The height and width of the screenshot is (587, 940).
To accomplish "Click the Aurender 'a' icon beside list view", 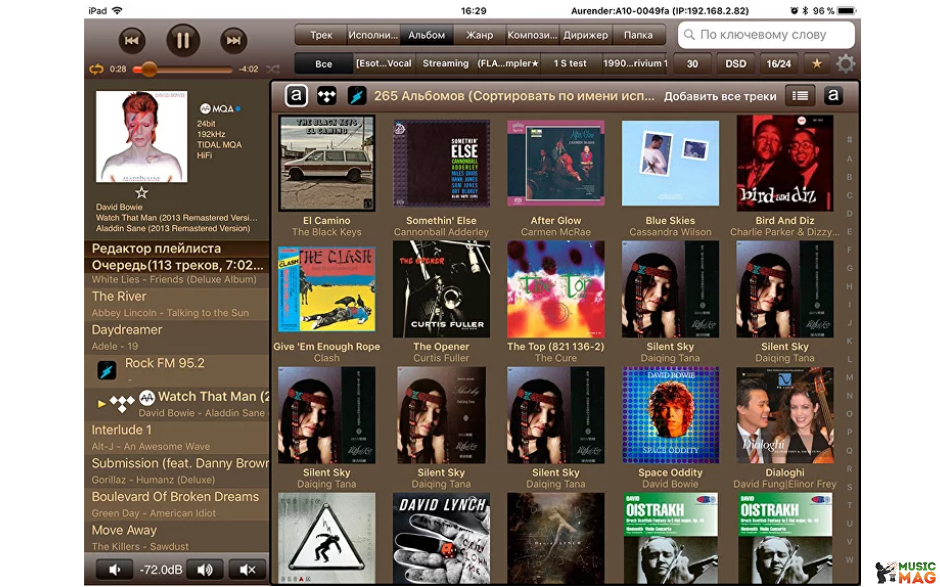I will pos(833,95).
